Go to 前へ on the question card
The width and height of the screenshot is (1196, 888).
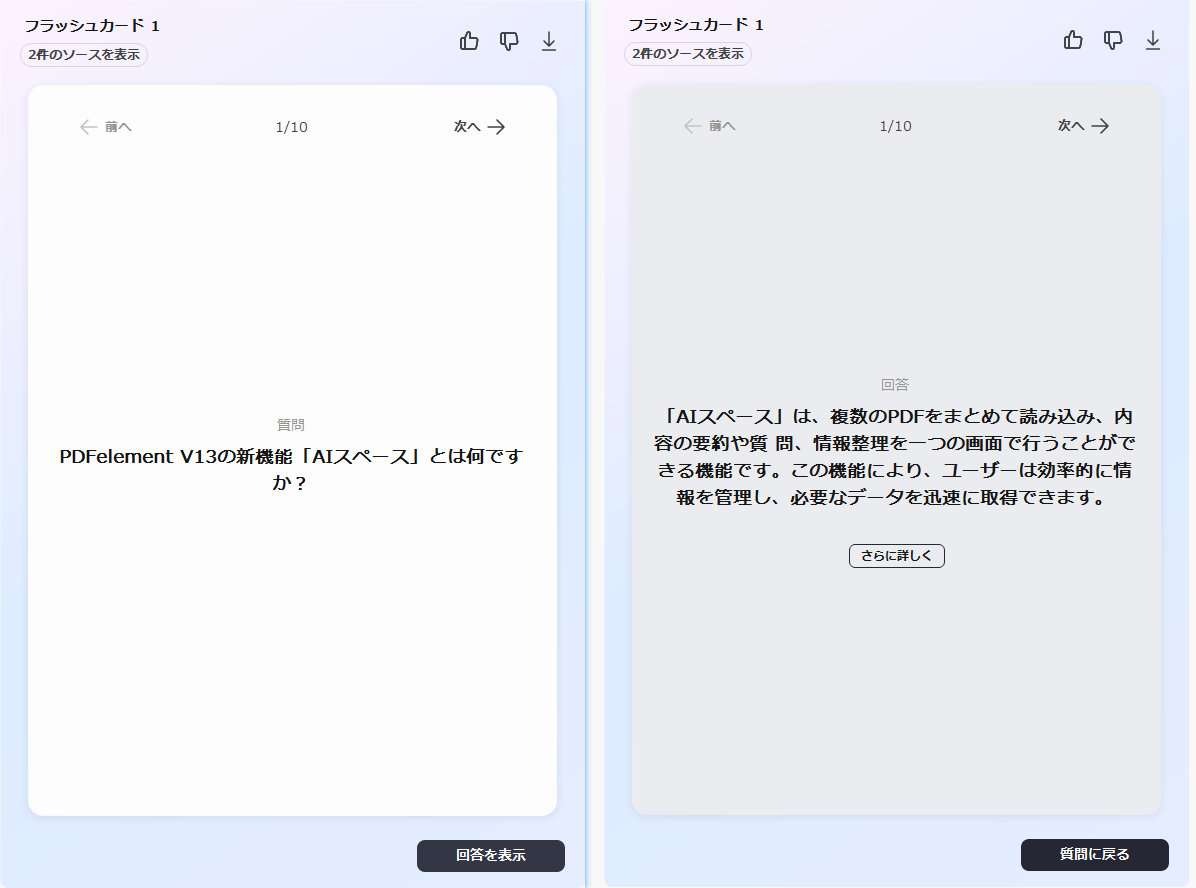click(106, 127)
